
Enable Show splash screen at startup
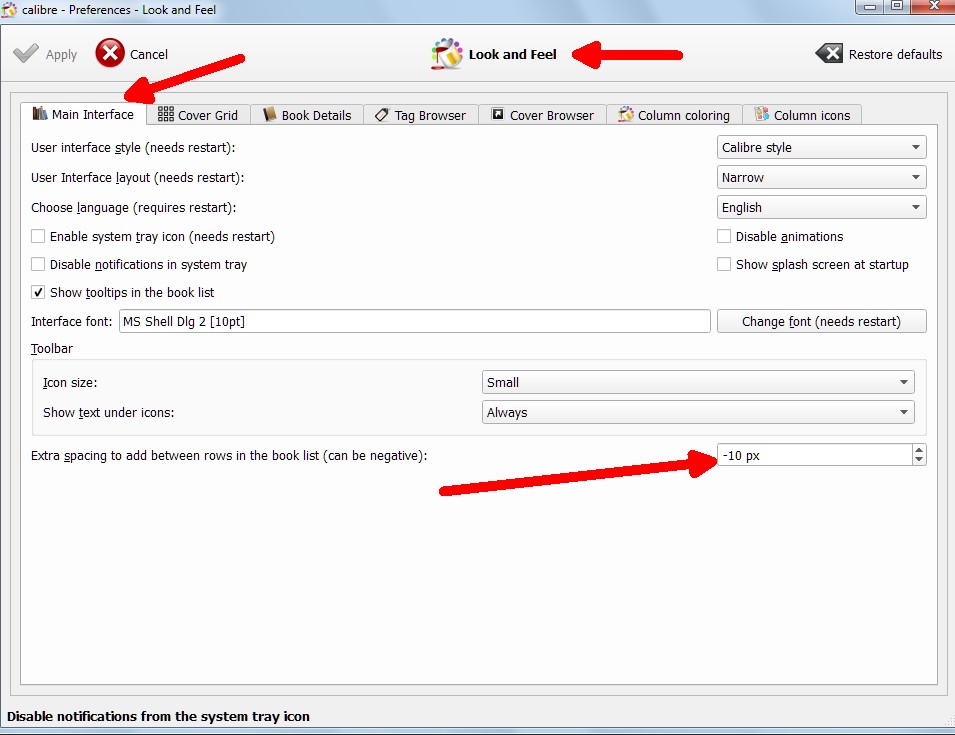[x=724, y=264]
